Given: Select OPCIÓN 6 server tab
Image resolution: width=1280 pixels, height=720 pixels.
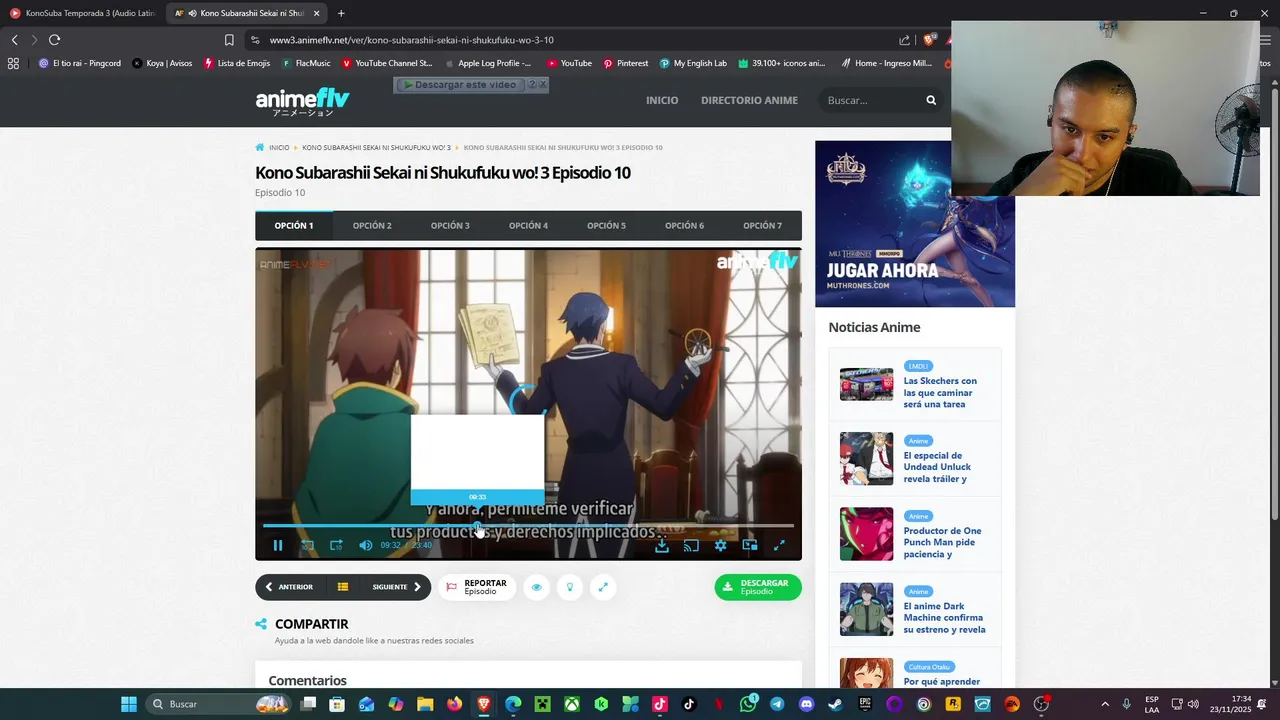Looking at the screenshot, I should pos(684,226).
